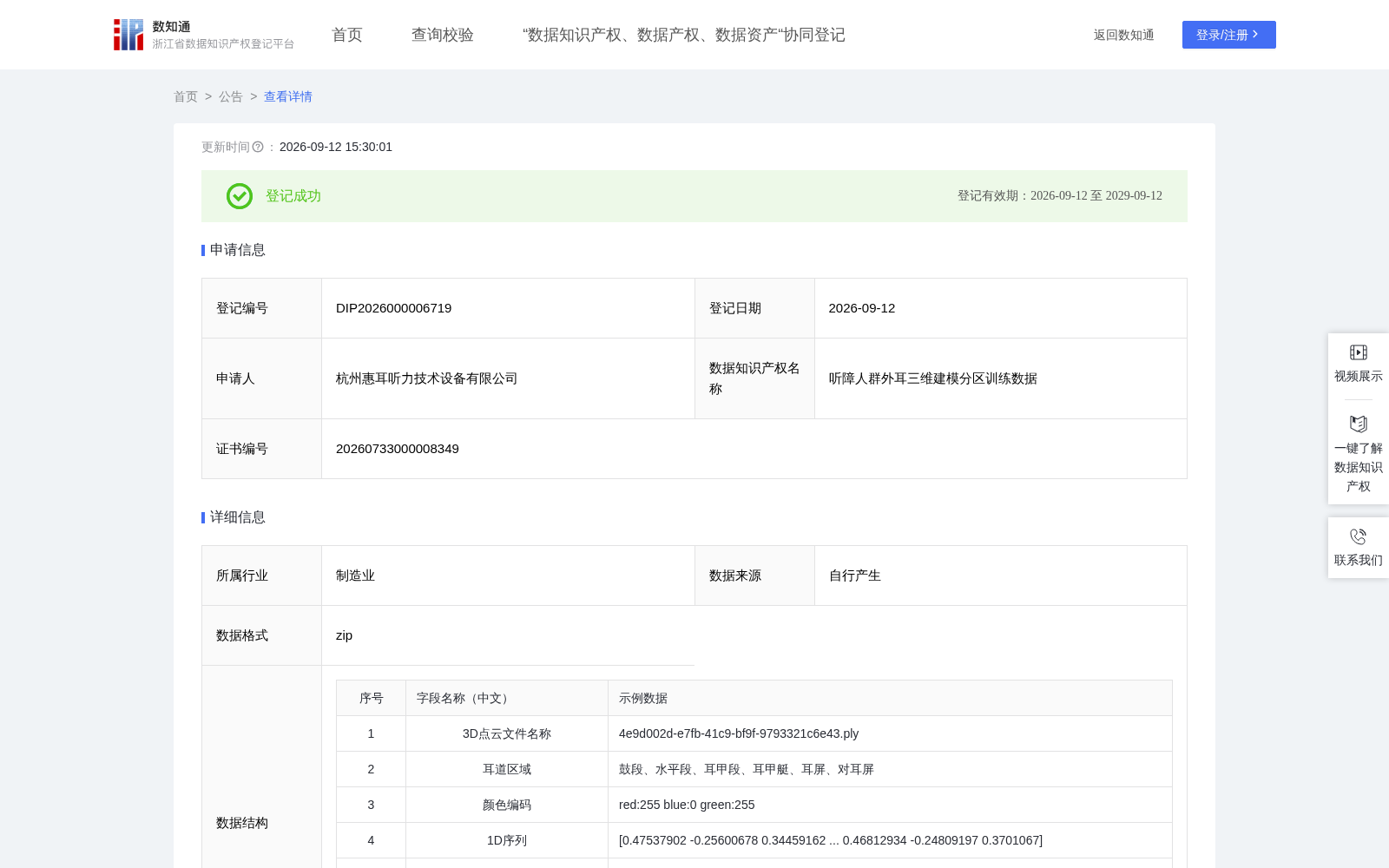Click the 数知通 platform logo
Viewport: 1389px width, 868px height.
[203, 35]
